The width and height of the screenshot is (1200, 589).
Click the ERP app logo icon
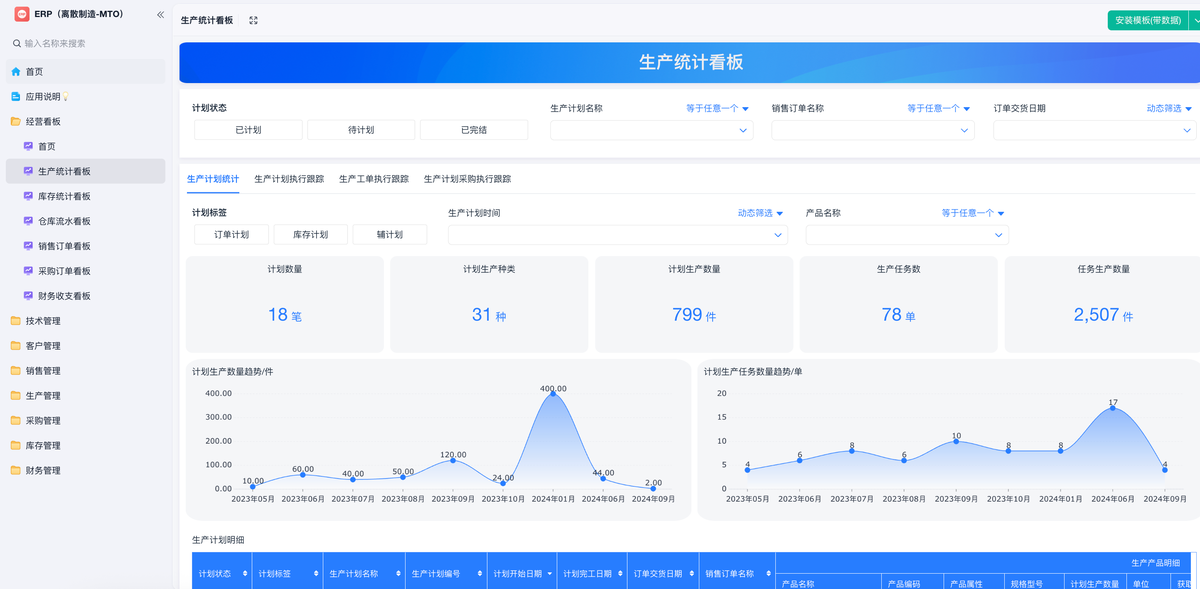point(21,14)
